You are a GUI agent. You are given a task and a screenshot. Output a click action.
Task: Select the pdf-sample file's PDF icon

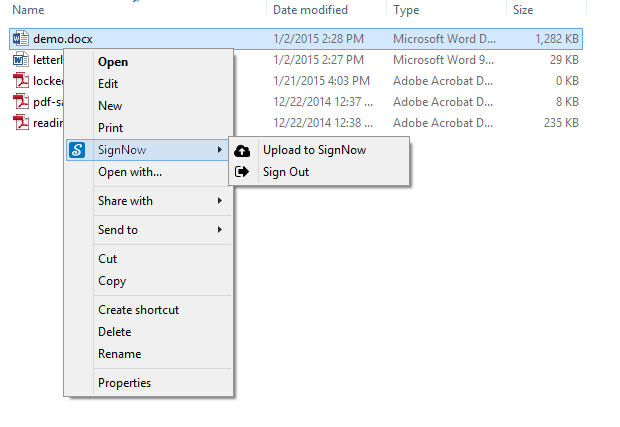coord(21,102)
